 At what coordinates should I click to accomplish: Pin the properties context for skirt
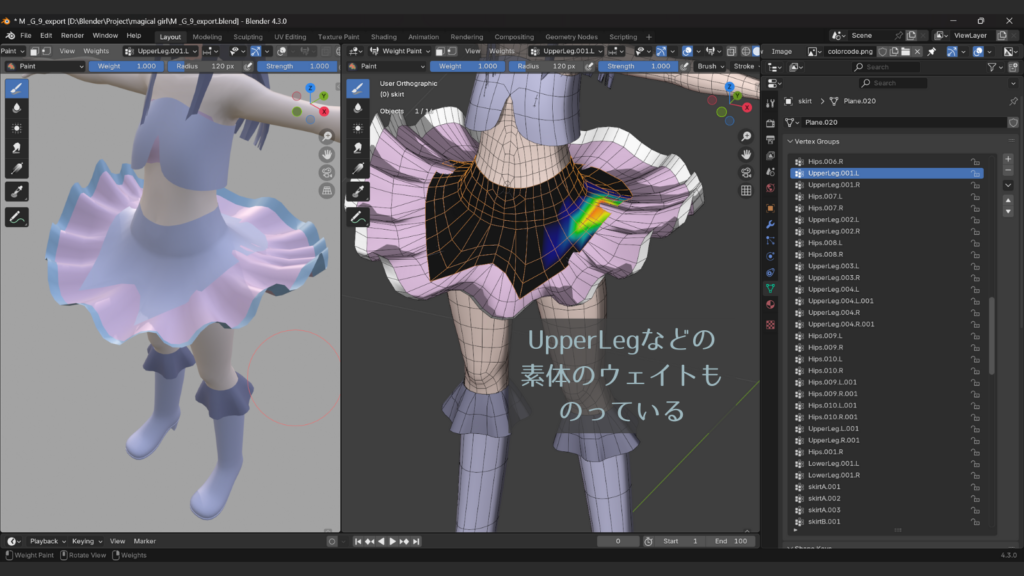tap(1013, 101)
